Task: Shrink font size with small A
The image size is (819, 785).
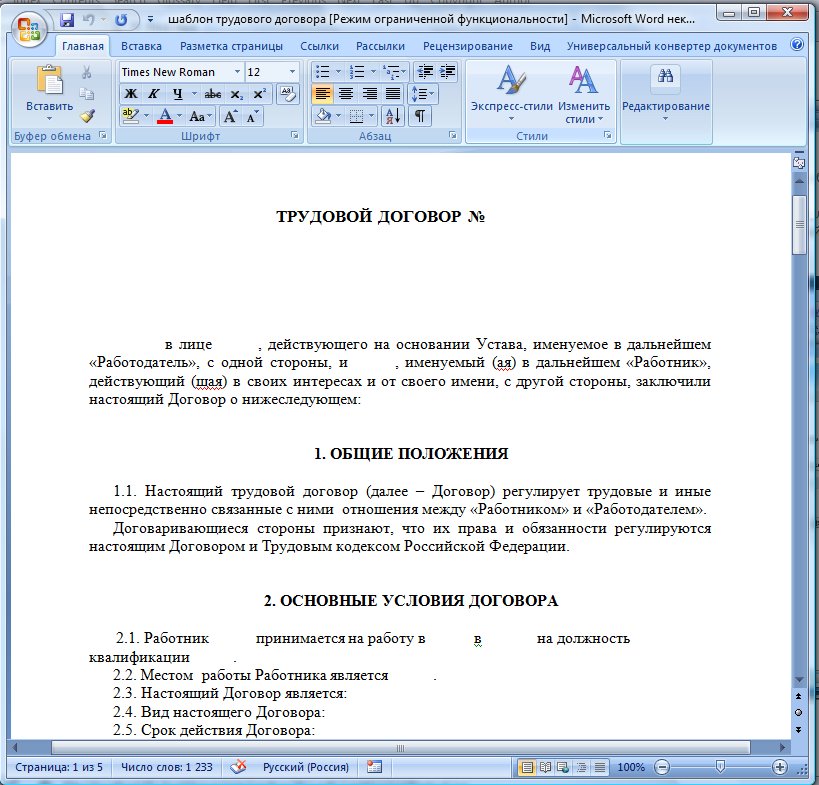Action: pyautogui.click(x=252, y=116)
